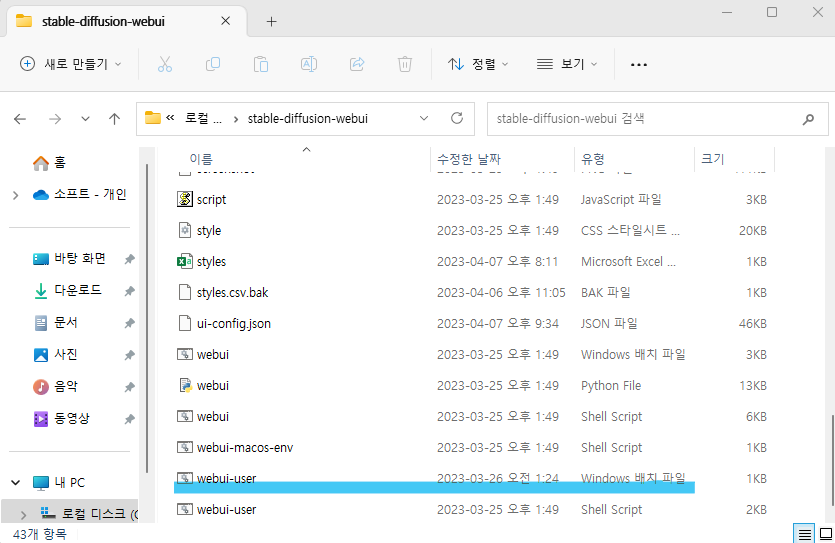
Task: Click the 음악 music icon in sidebar
Action: tap(40, 386)
